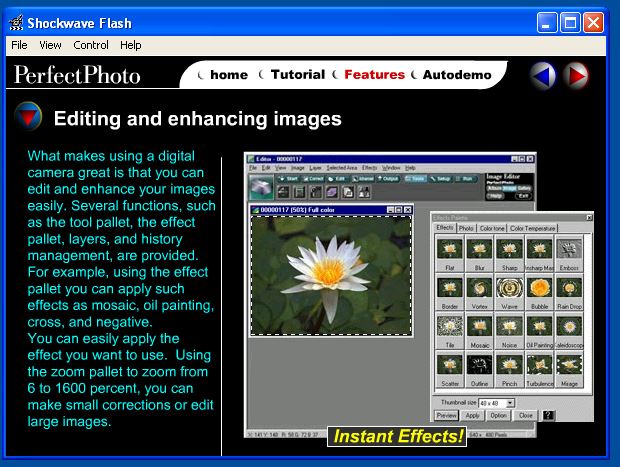
Task: Switch to the Photo tab in Effects palette
Action: pos(466,228)
